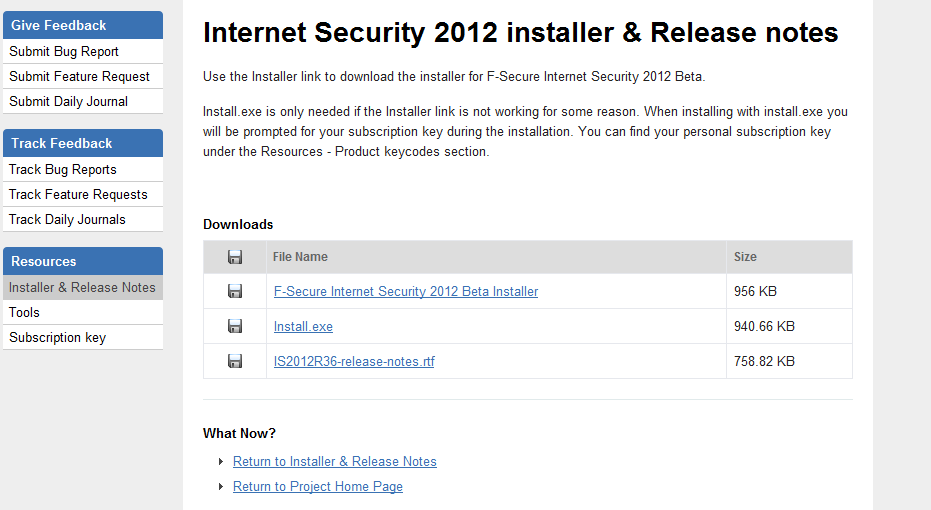
Task: Select Submit Feature Request menu item
Action: [x=79, y=77]
